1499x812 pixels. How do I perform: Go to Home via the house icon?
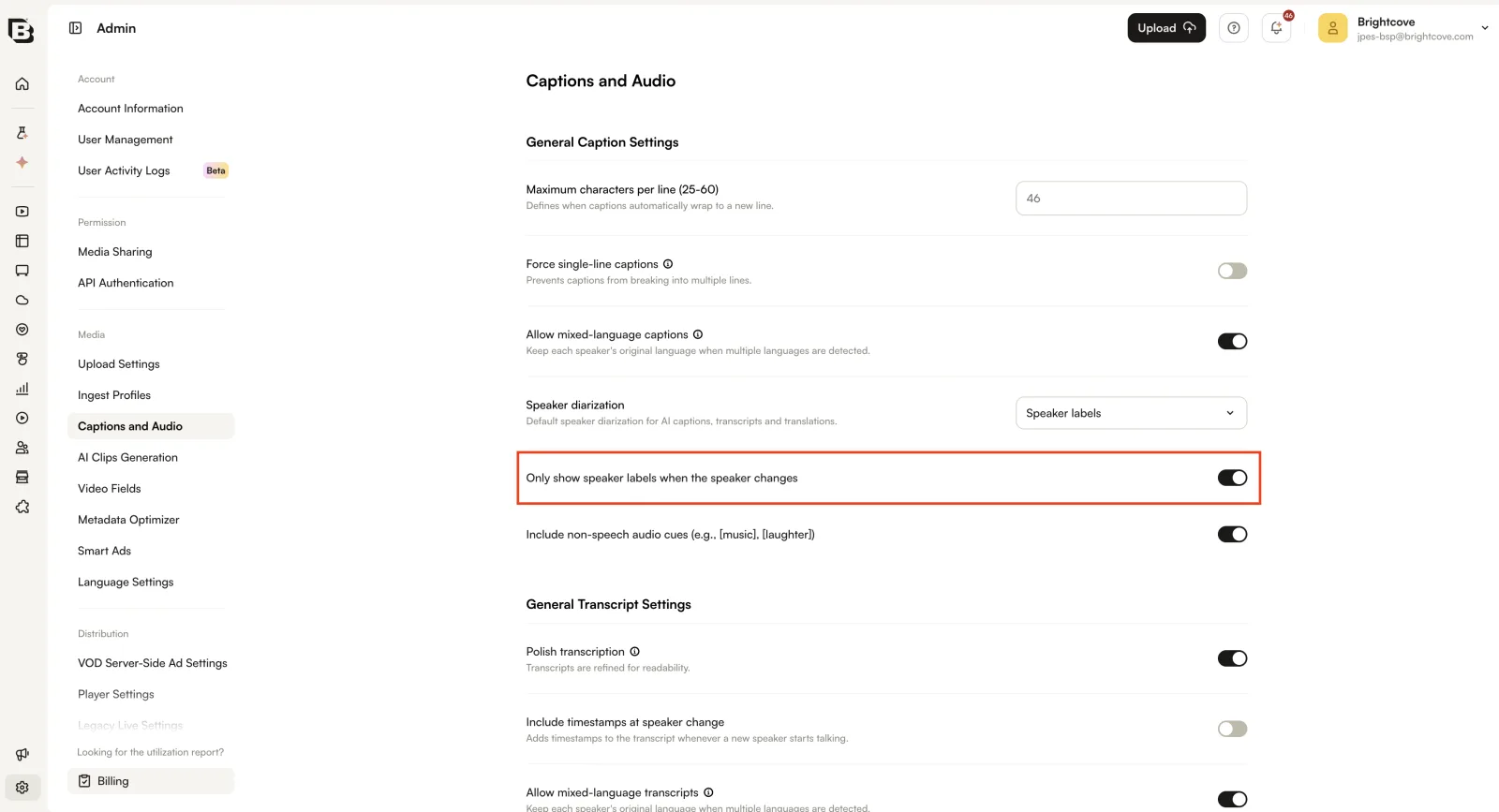coord(22,84)
